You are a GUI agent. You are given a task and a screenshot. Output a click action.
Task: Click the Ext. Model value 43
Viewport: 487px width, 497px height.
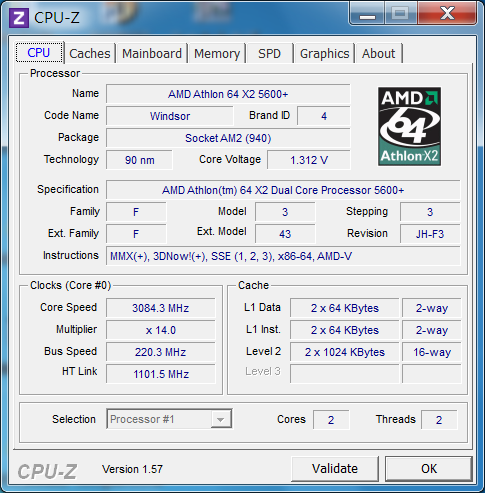click(285, 234)
